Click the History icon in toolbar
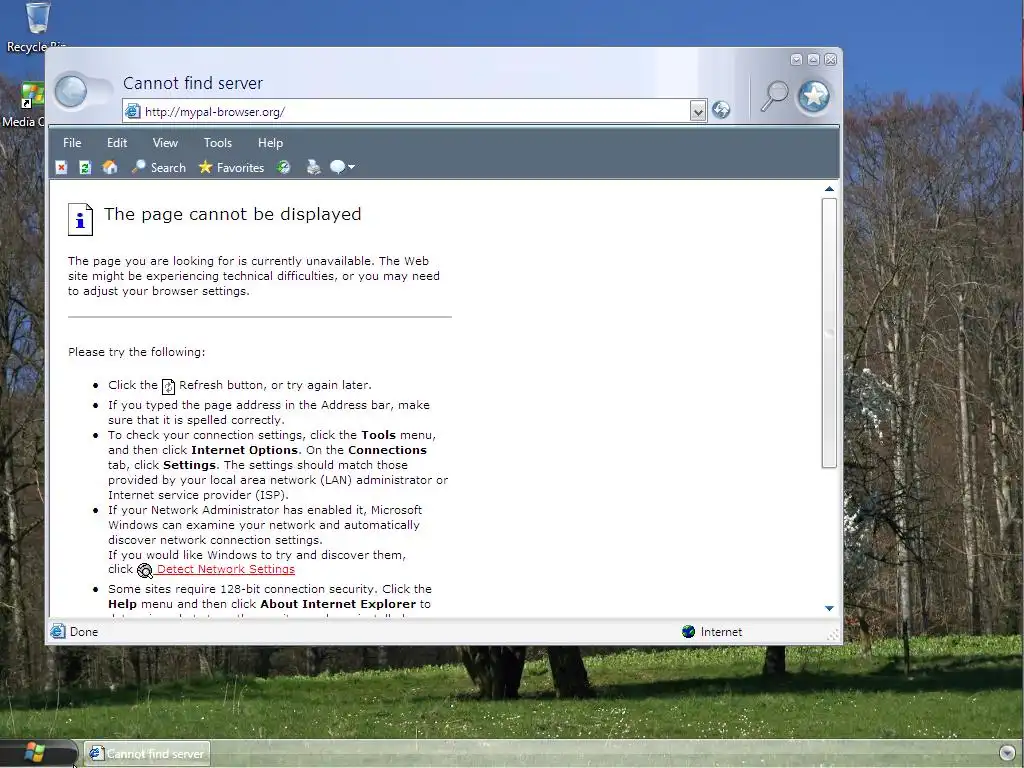The width and height of the screenshot is (1024, 768). tap(283, 168)
